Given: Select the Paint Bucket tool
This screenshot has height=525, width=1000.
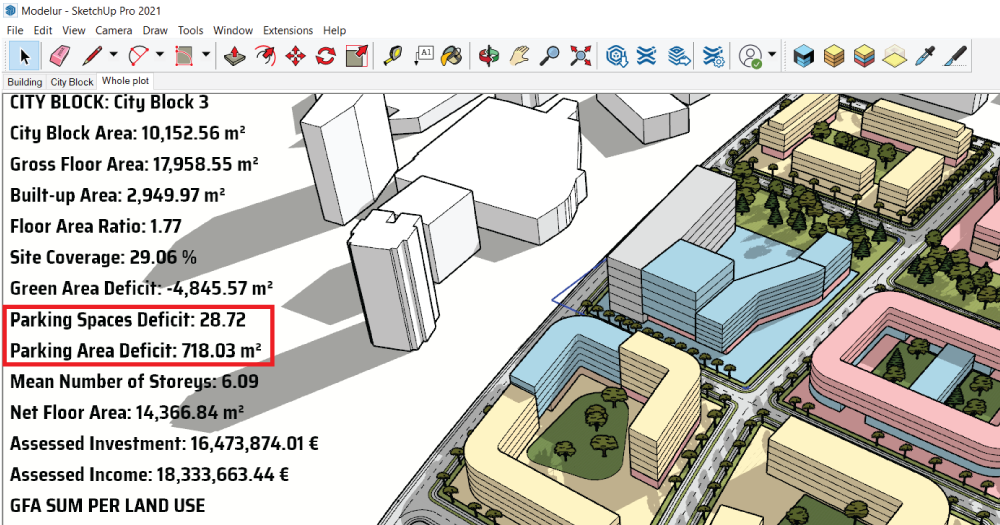Looking at the screenshot, I should click(452, 56).
